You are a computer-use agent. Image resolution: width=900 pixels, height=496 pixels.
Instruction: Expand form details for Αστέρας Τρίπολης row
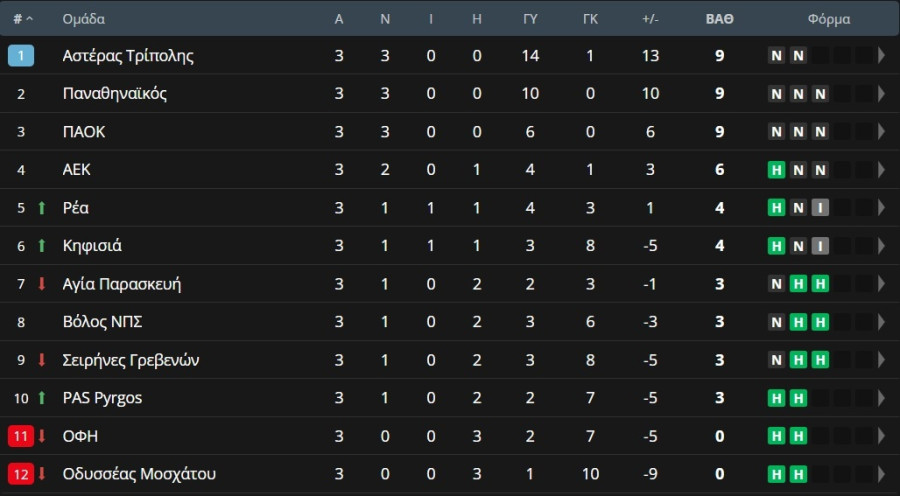click(882, 56)
